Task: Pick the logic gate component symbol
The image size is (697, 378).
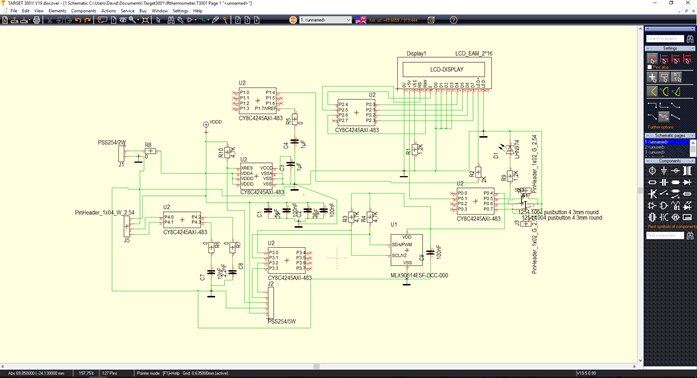Action: (x=664, y=205)
